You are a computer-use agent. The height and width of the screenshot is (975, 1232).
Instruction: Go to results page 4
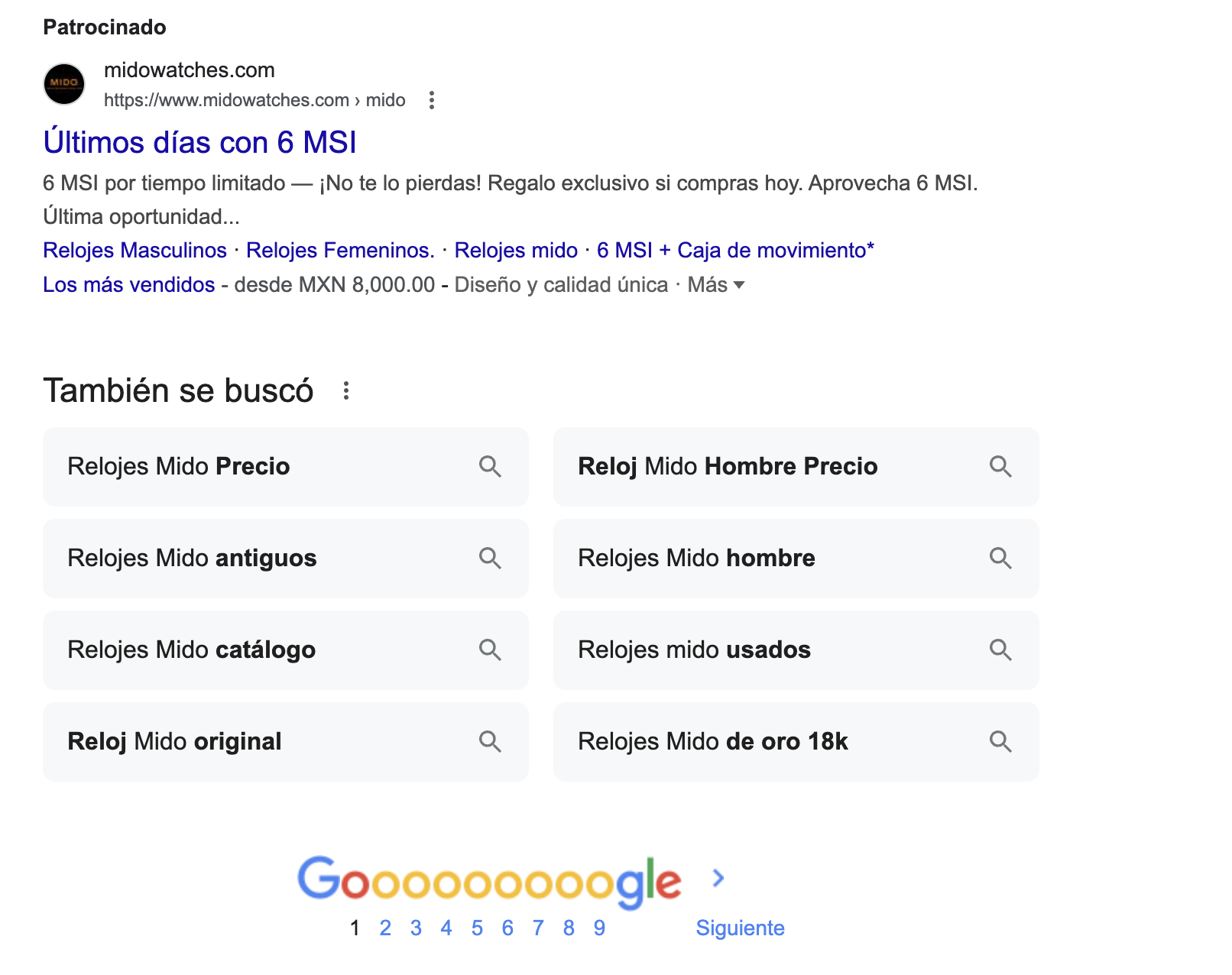[x=446, y=928]
